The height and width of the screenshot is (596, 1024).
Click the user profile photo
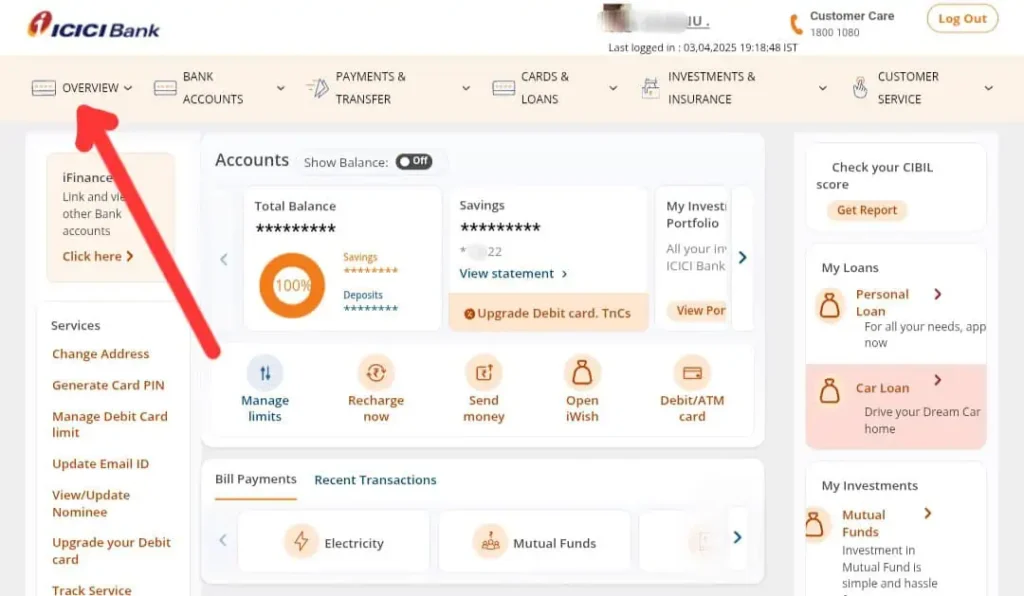[616, 18]
